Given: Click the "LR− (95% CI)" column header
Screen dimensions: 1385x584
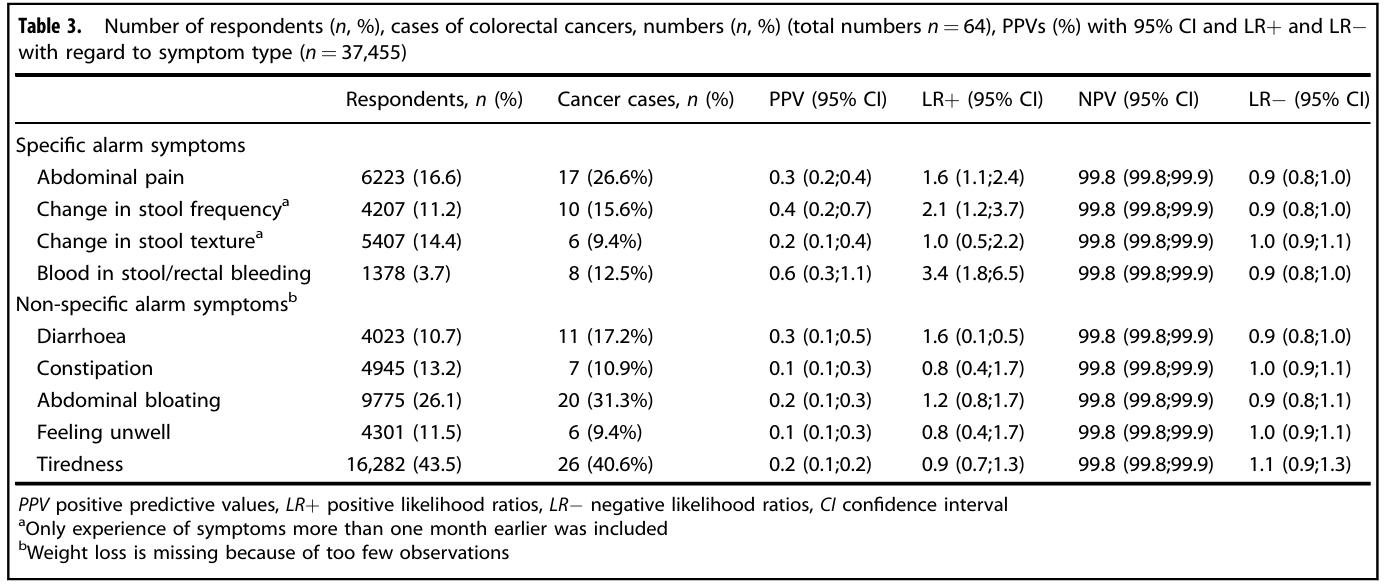Looking at the screenshot, I should (x=1309, y=100).
